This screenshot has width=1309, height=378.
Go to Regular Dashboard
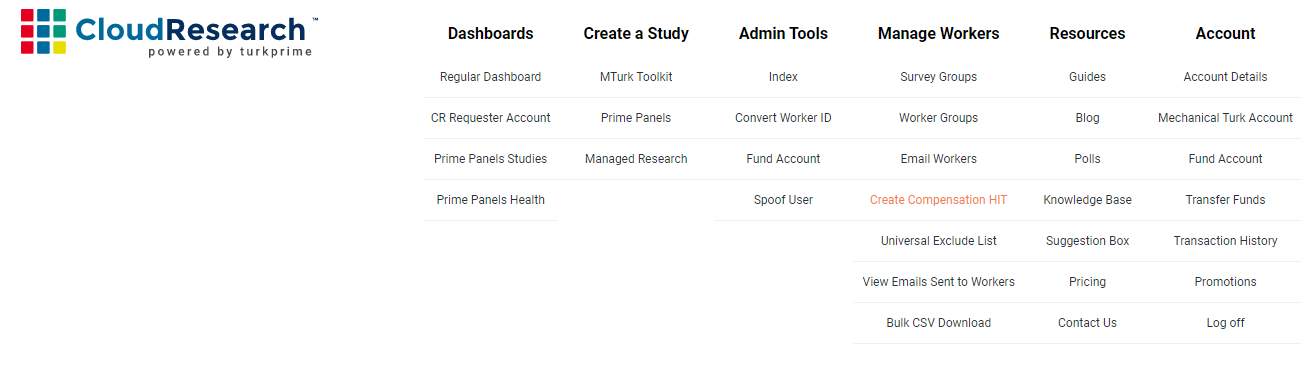click(x=490, y=77)
